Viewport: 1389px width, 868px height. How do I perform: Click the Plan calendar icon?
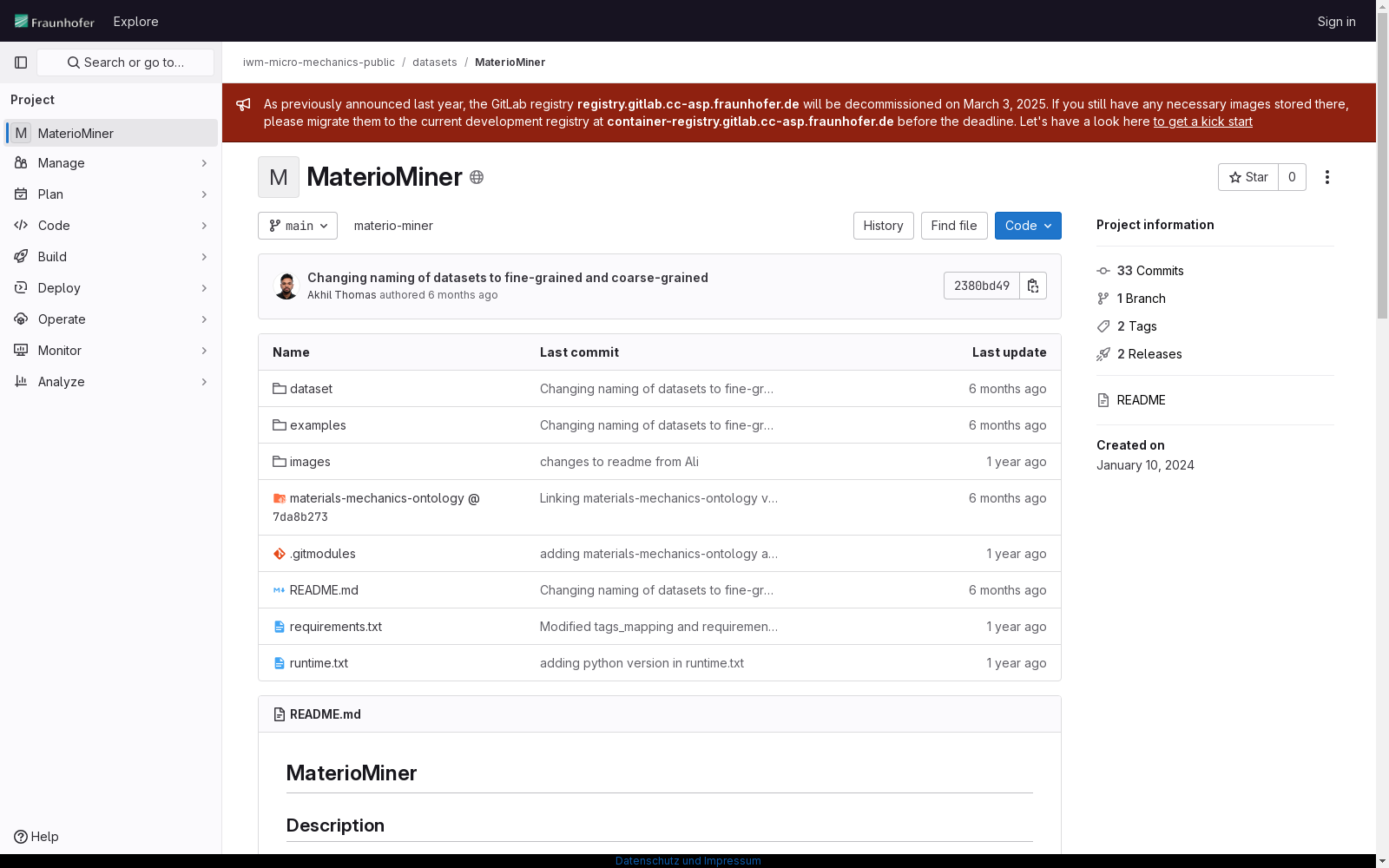[x=21, y=194]
